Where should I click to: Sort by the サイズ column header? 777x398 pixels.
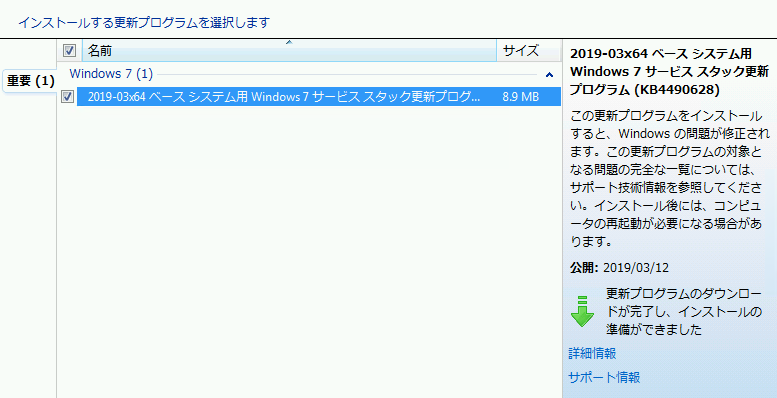(528, 51)
